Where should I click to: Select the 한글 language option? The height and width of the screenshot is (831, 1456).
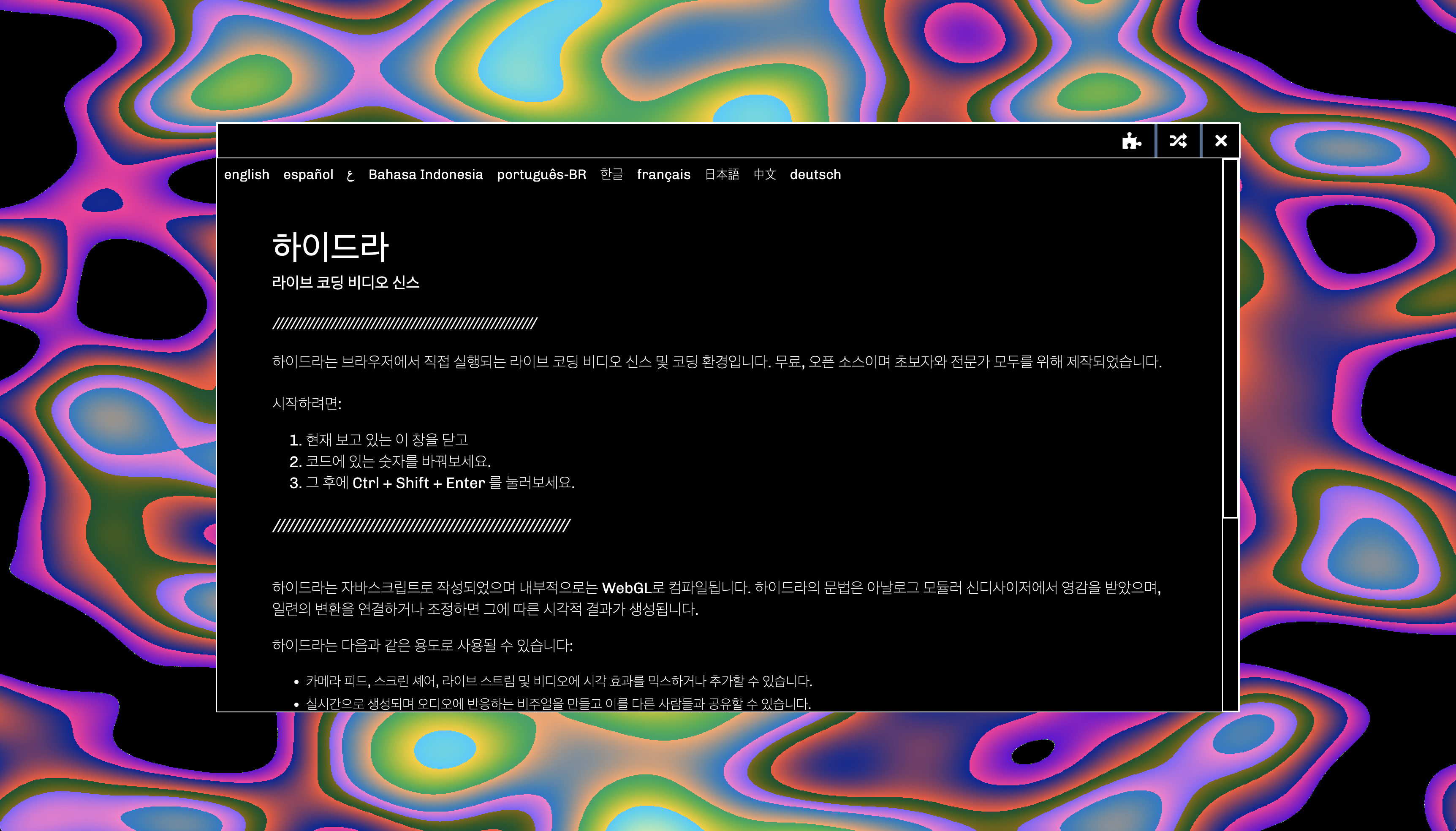pyautogui.click(x=611, y=174)
